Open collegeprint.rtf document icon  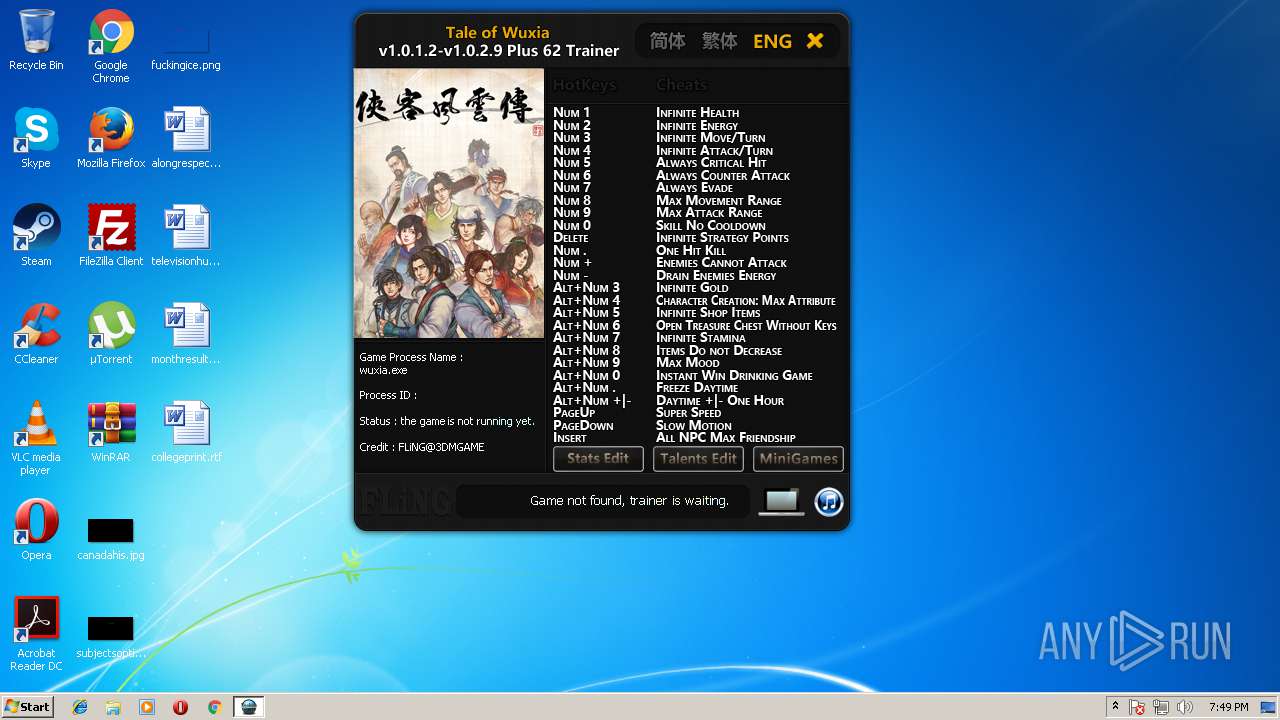coord(186,432)
